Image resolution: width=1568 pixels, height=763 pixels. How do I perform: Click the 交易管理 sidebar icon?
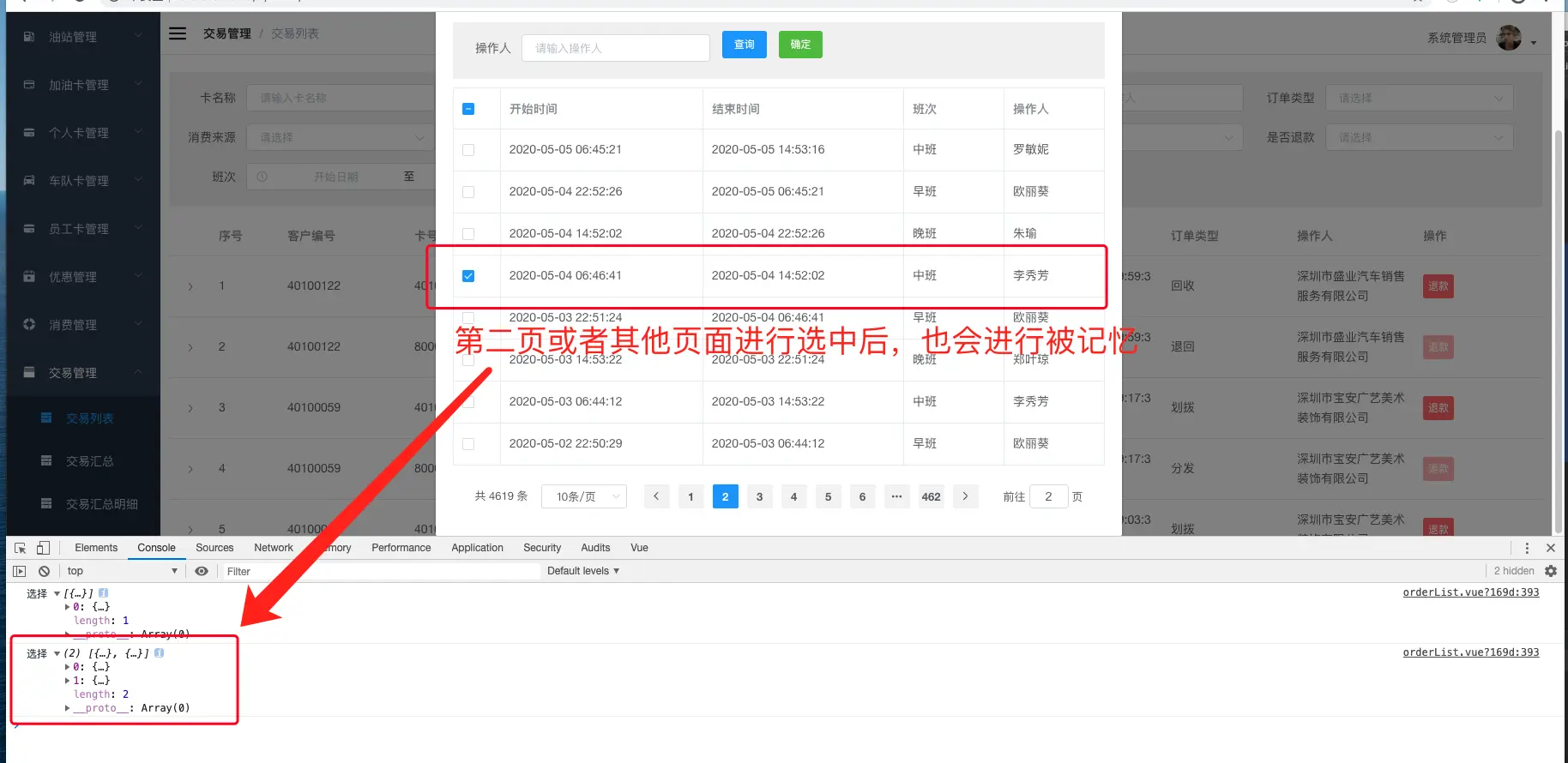coord(29,373)
